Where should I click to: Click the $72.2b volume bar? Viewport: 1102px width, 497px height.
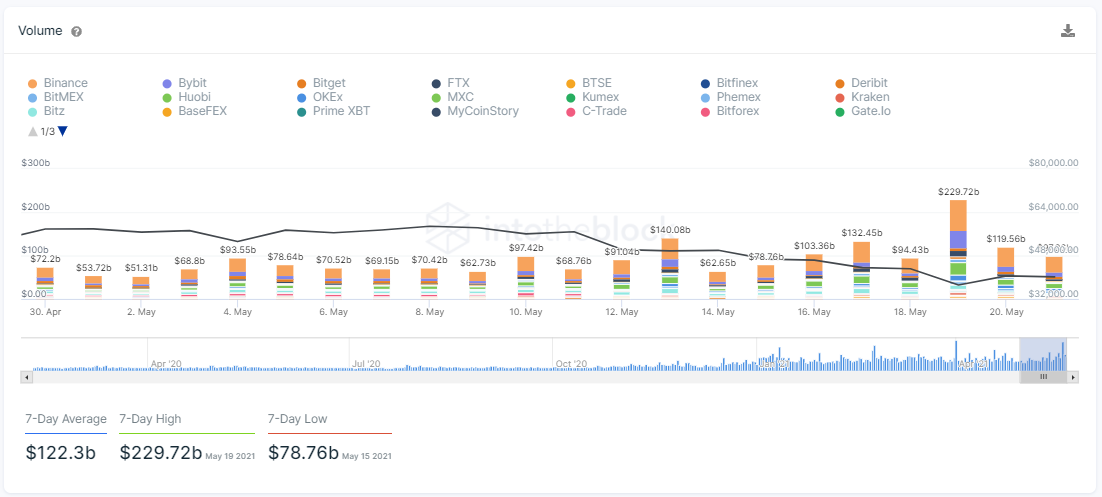click(x=45, y=283)
